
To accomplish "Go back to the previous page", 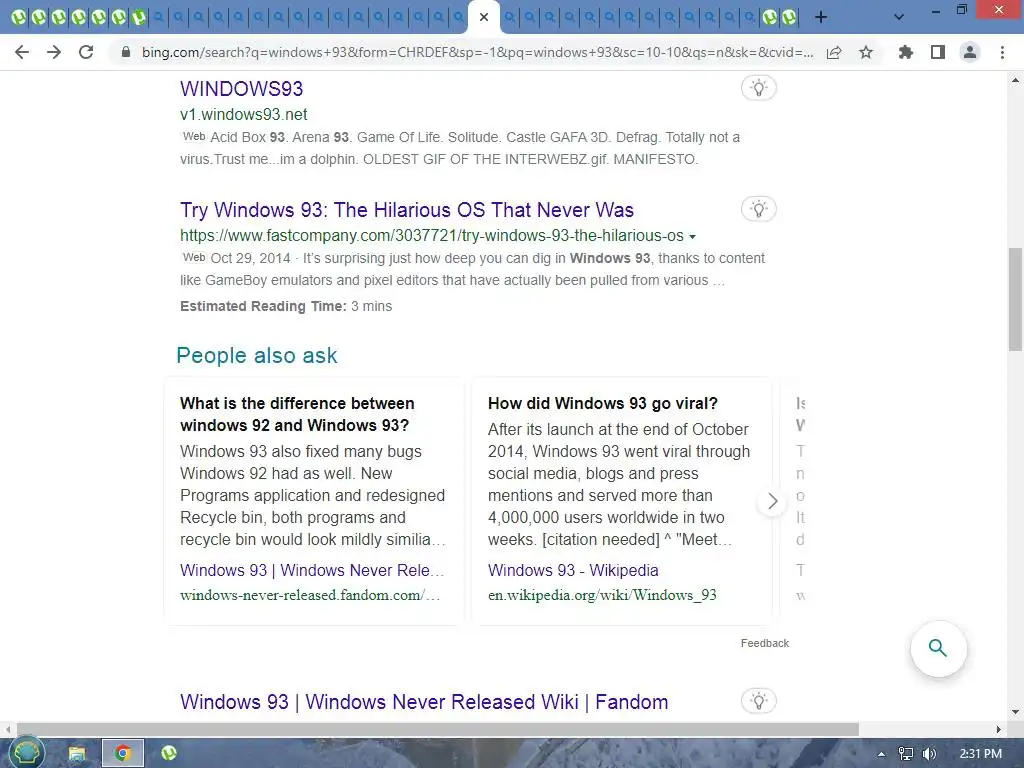I will [x=22, y=52].
